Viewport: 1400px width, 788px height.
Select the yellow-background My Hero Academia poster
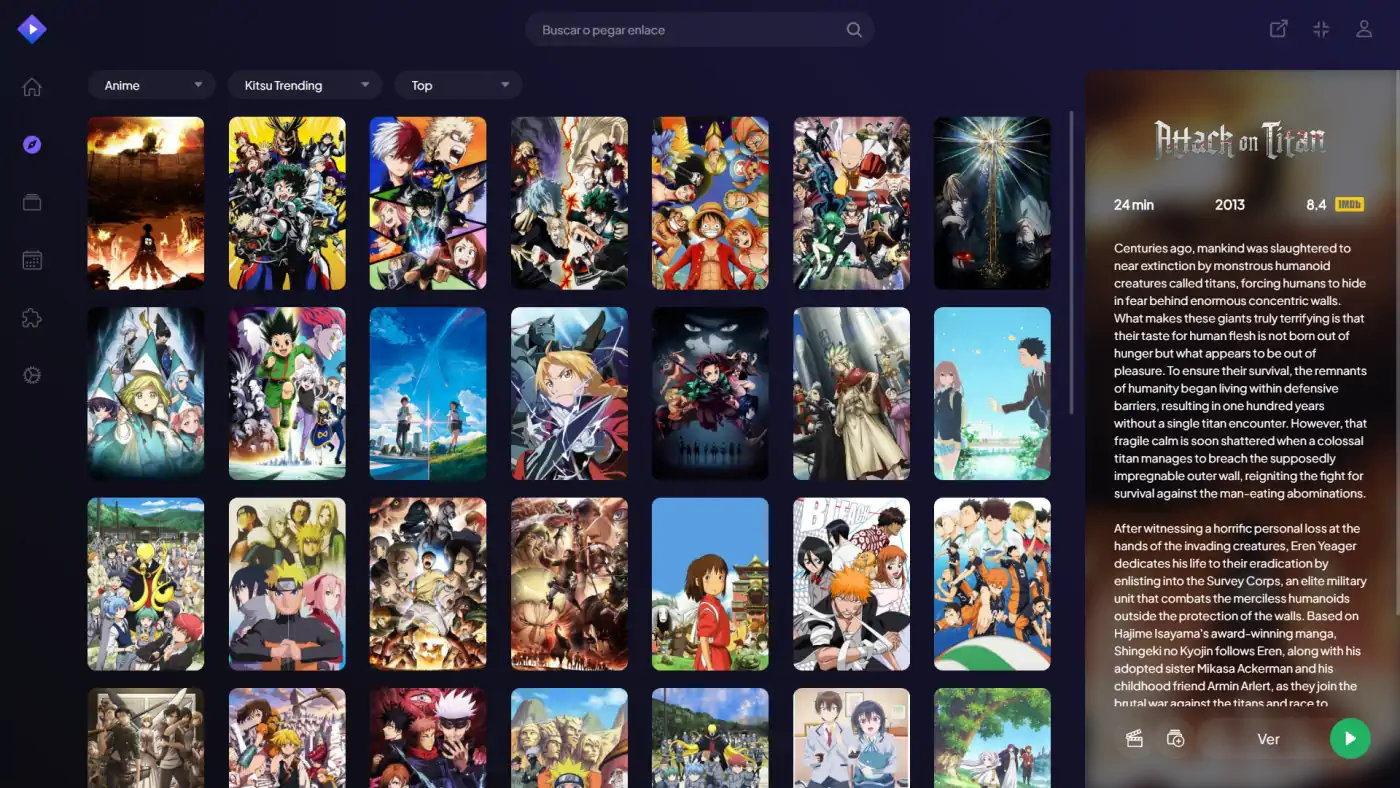point(287,203)
